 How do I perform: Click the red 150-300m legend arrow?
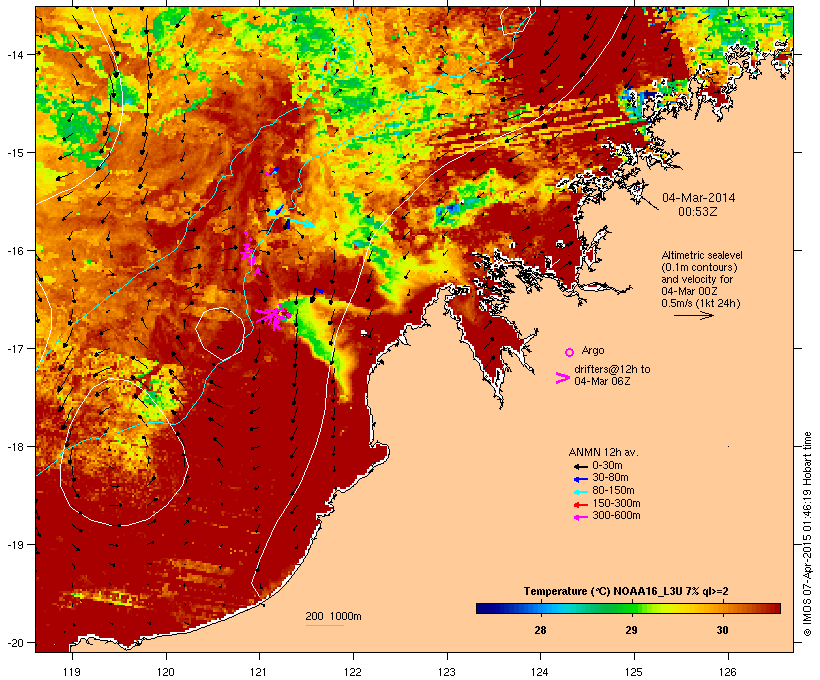tap(580, 505)
